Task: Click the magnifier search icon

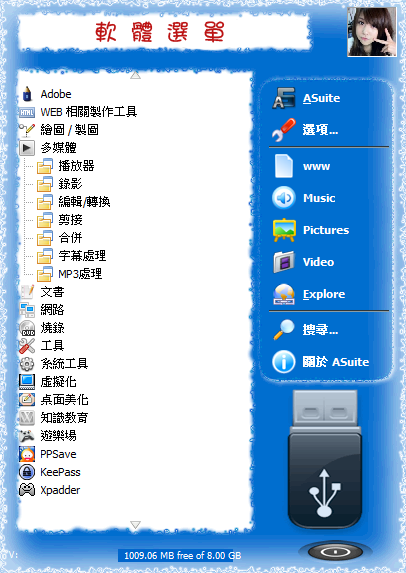Action: coord(284,330)
